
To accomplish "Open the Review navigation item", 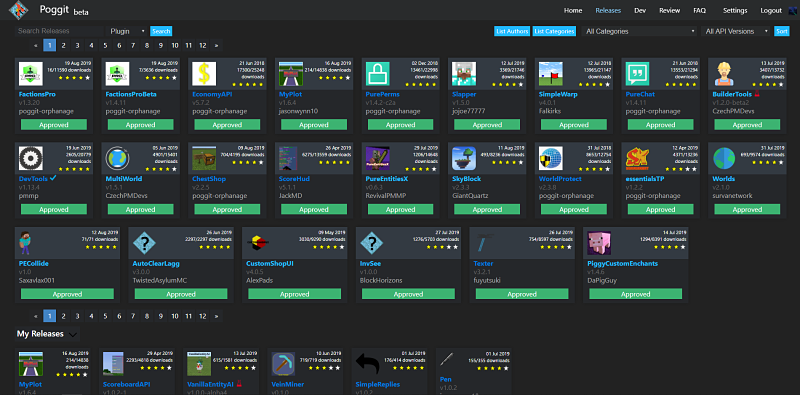I will (x=669, y=11).
